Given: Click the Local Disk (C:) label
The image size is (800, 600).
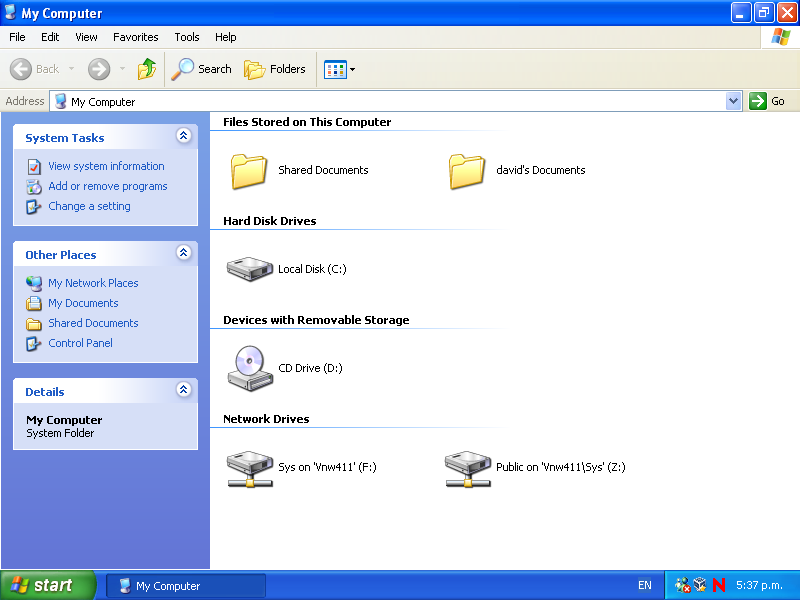Looking at the screenshot, I should pyautogui.click(x=312, y=269).
